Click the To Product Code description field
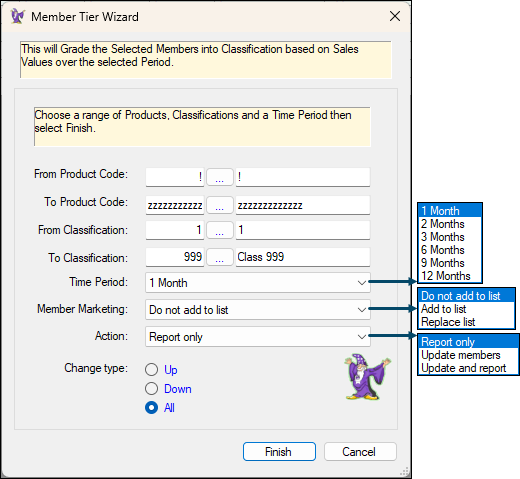 303,205
